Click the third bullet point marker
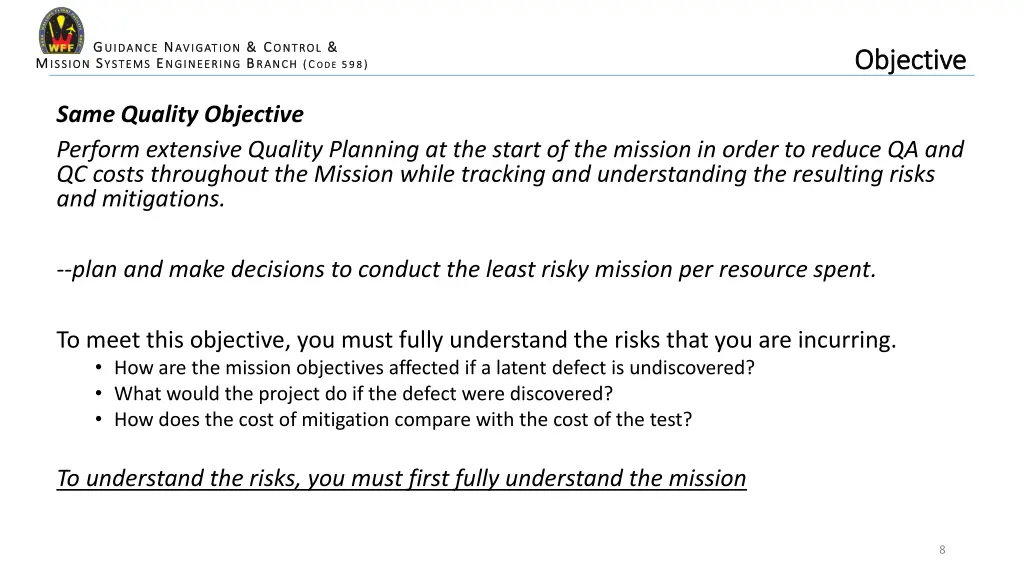The width and height of the screenshot is (1024, 576). click(x=99, y=419)
